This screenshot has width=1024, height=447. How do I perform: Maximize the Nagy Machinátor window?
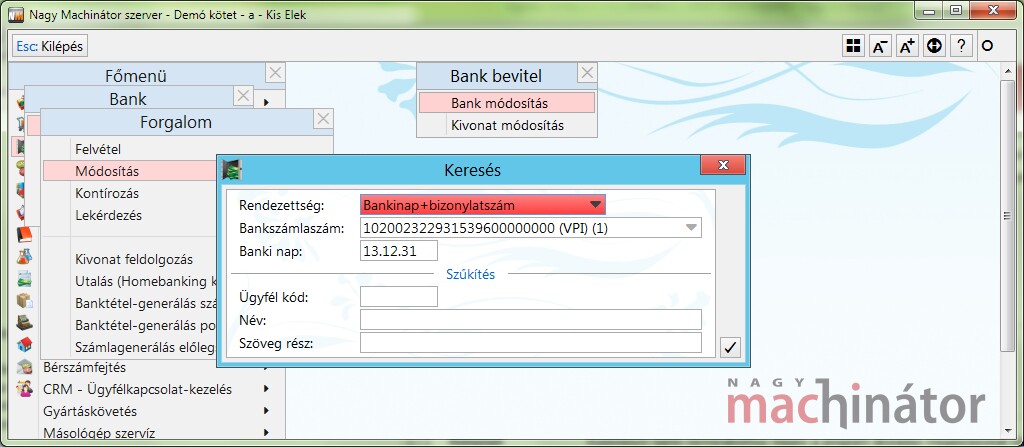(956, 10)
